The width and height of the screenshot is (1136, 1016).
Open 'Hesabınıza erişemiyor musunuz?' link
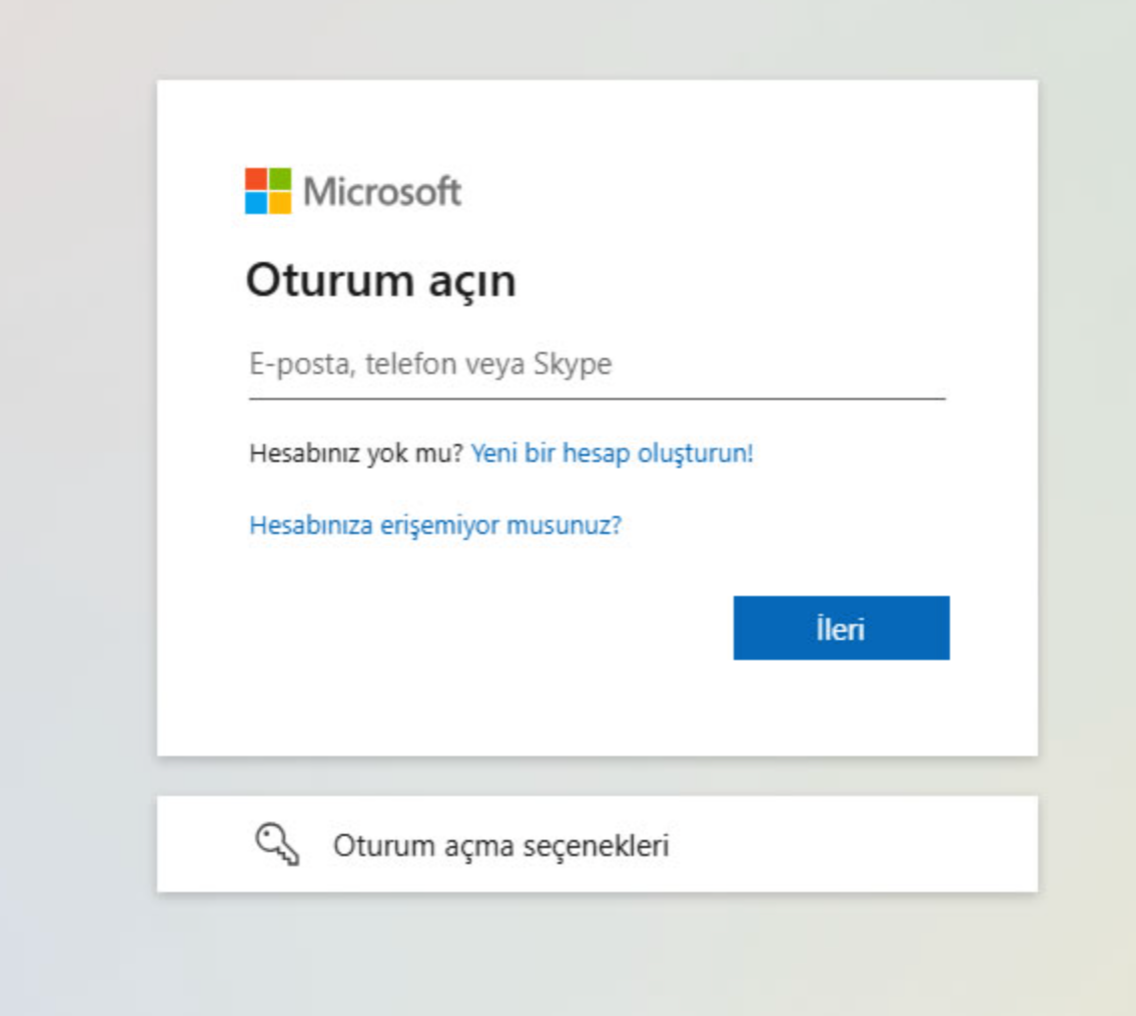[435, 525]
